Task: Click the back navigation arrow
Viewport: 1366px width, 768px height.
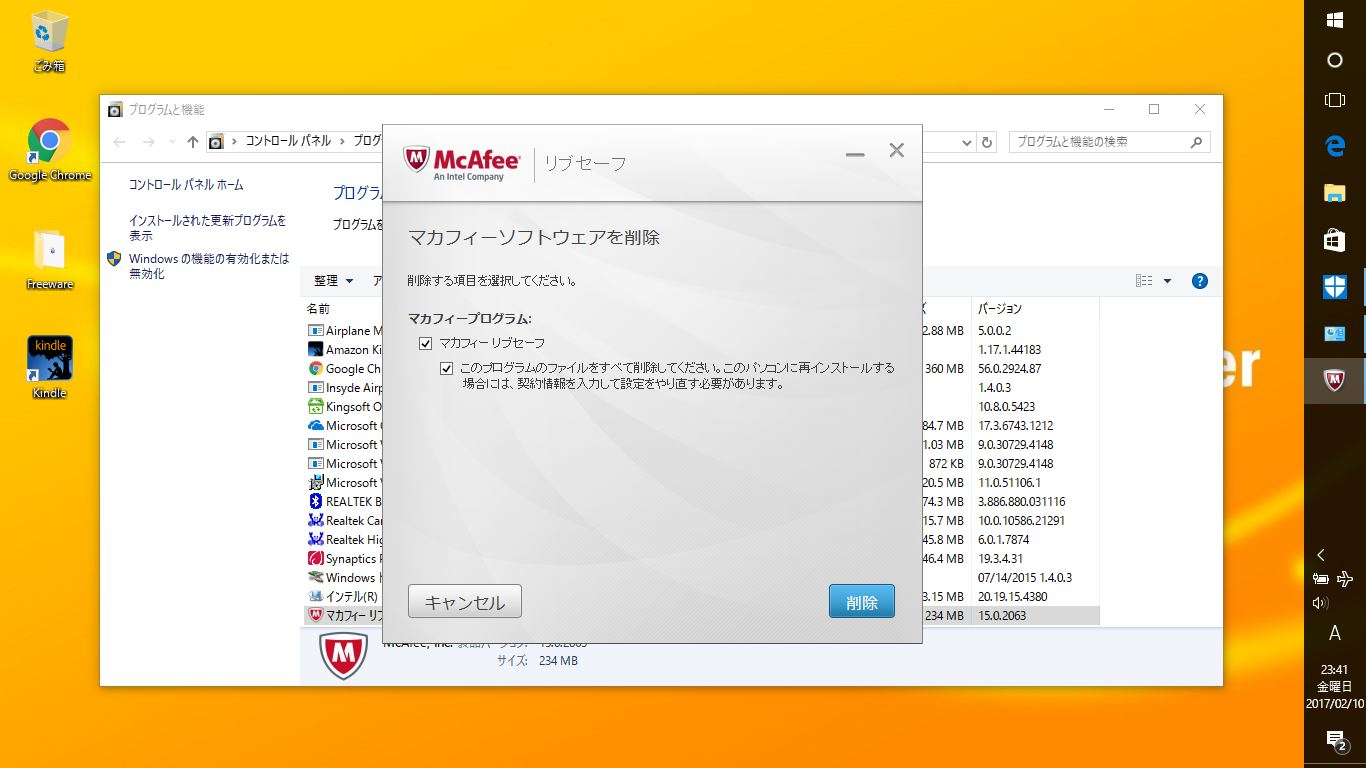Action: [x=120, y=142]
